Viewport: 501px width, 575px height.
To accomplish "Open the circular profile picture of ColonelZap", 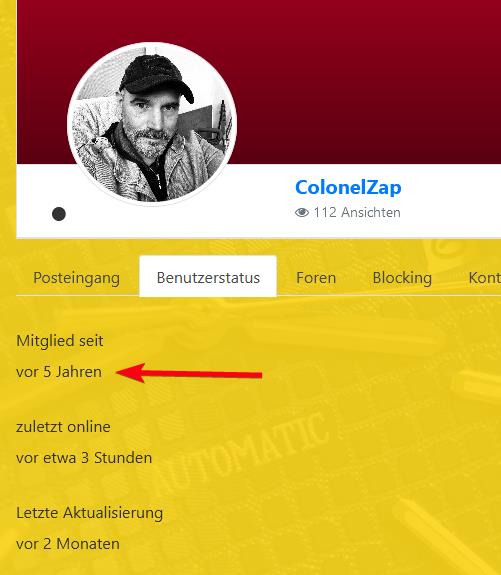I will 152,124.
